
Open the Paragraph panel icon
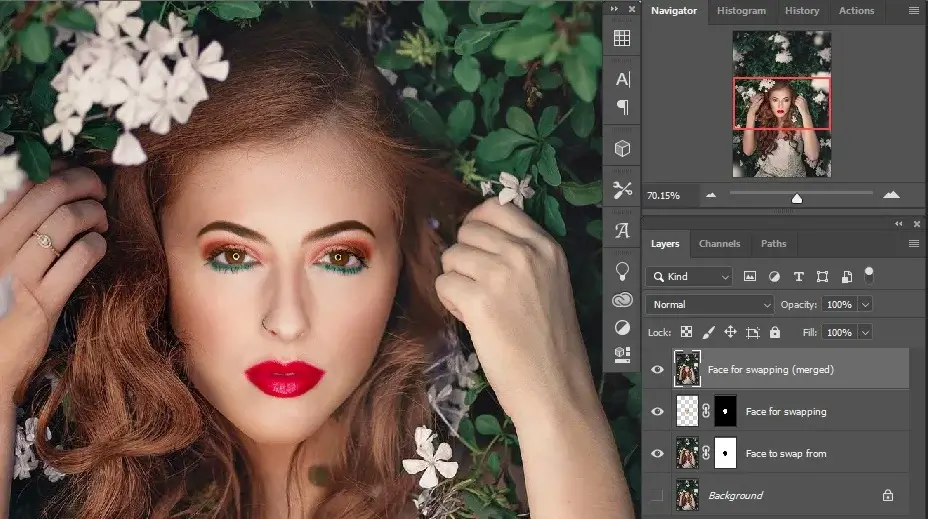click(623, 107)
